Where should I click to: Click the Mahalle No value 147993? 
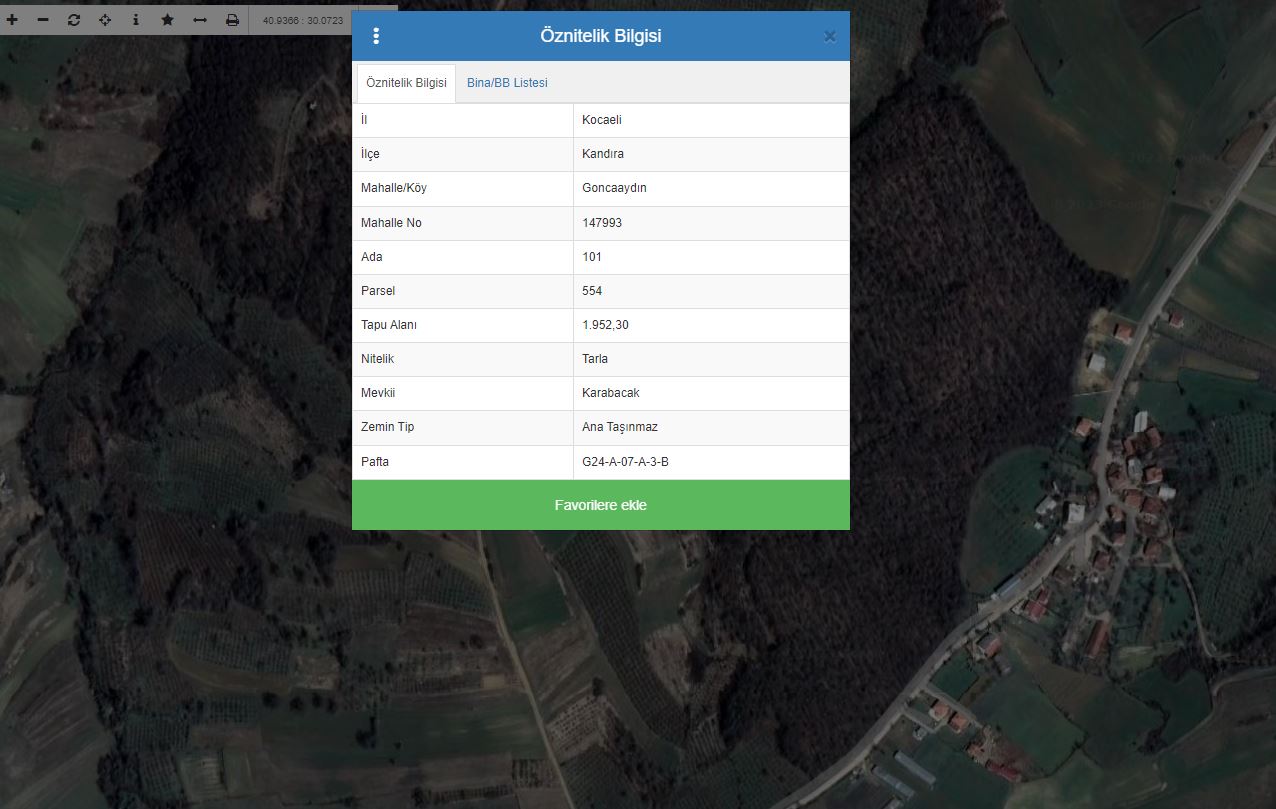[602, 223]
